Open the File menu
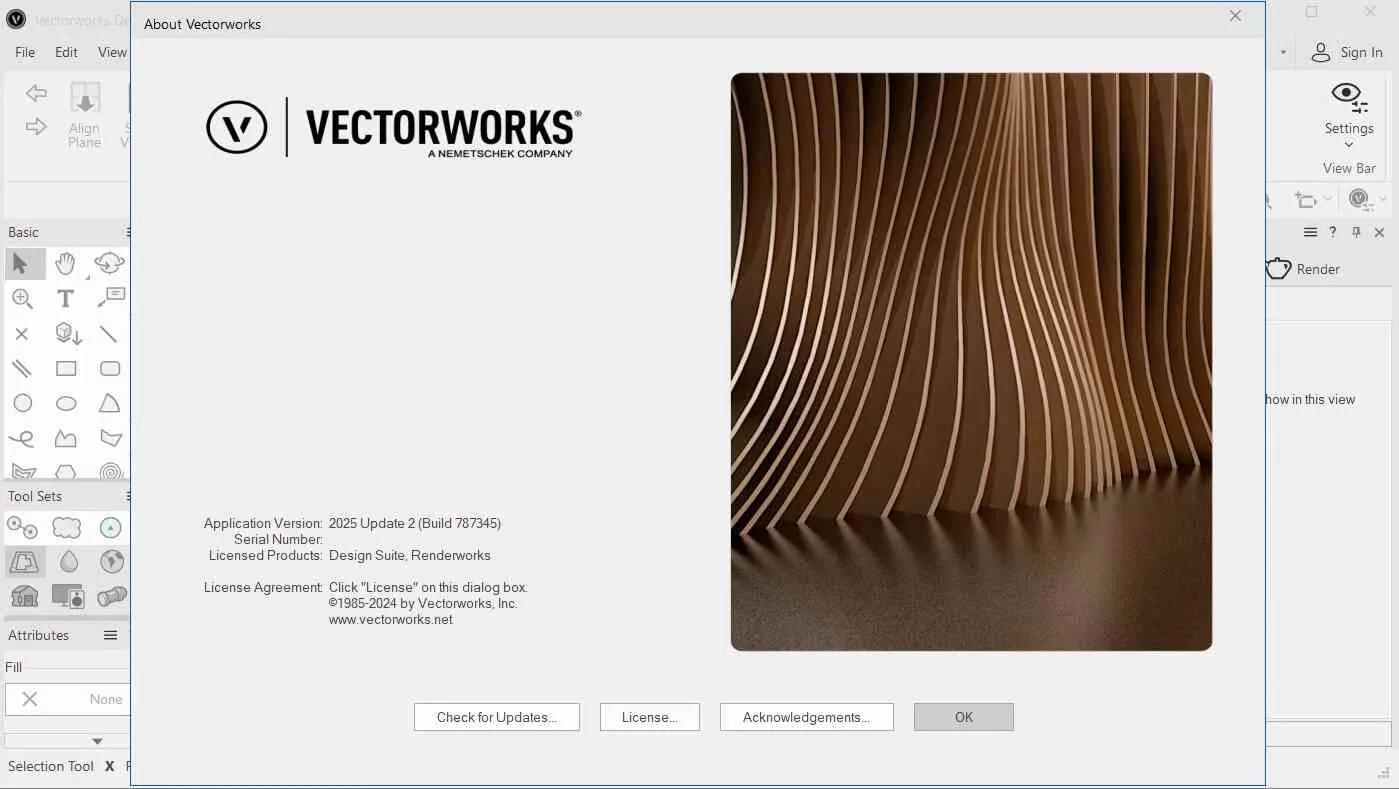 pyautogui.click(x=25, y=52)
